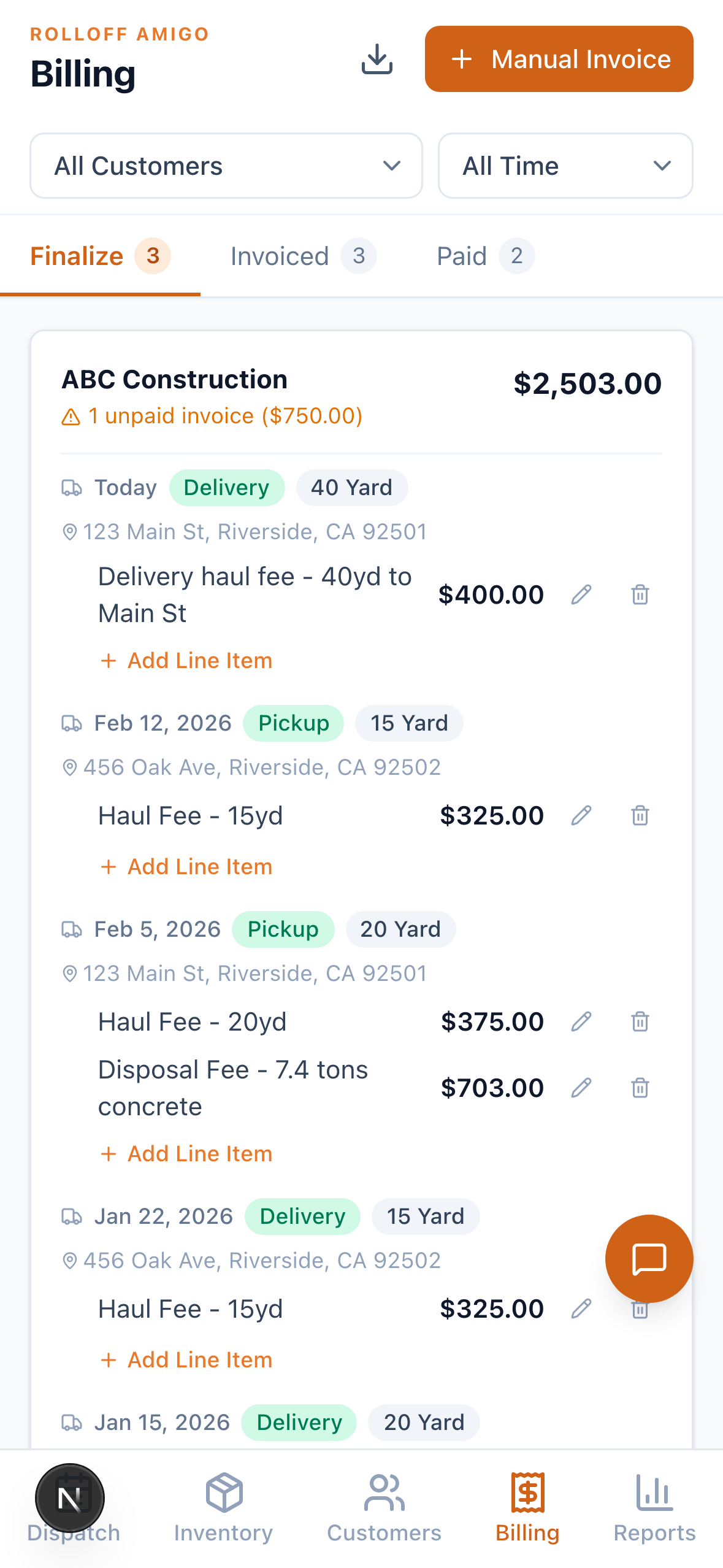The image size is (723, 1568).
Task: Switch to the Invoiced tab
Action: [x=303, y=256]
